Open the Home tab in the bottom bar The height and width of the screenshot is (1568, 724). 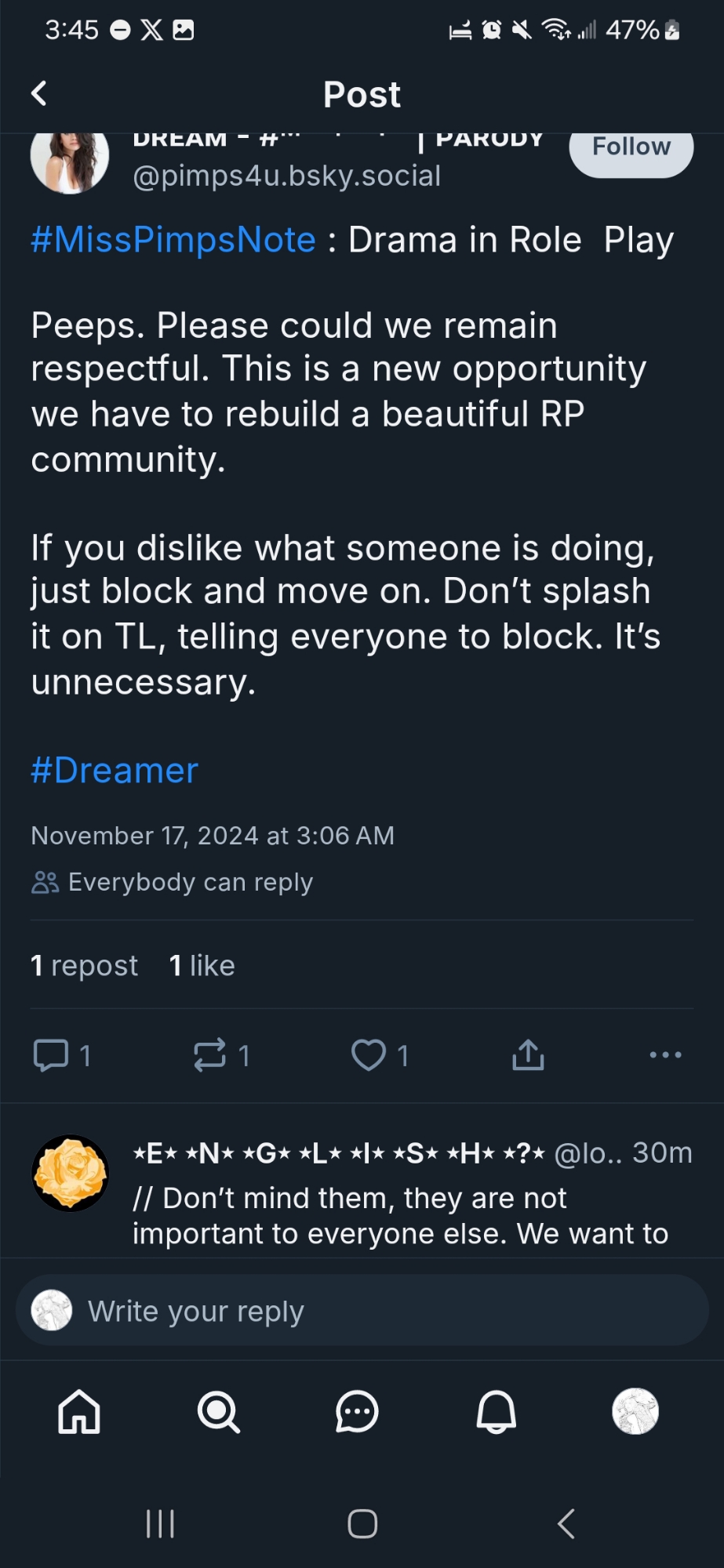point(79,1412)
